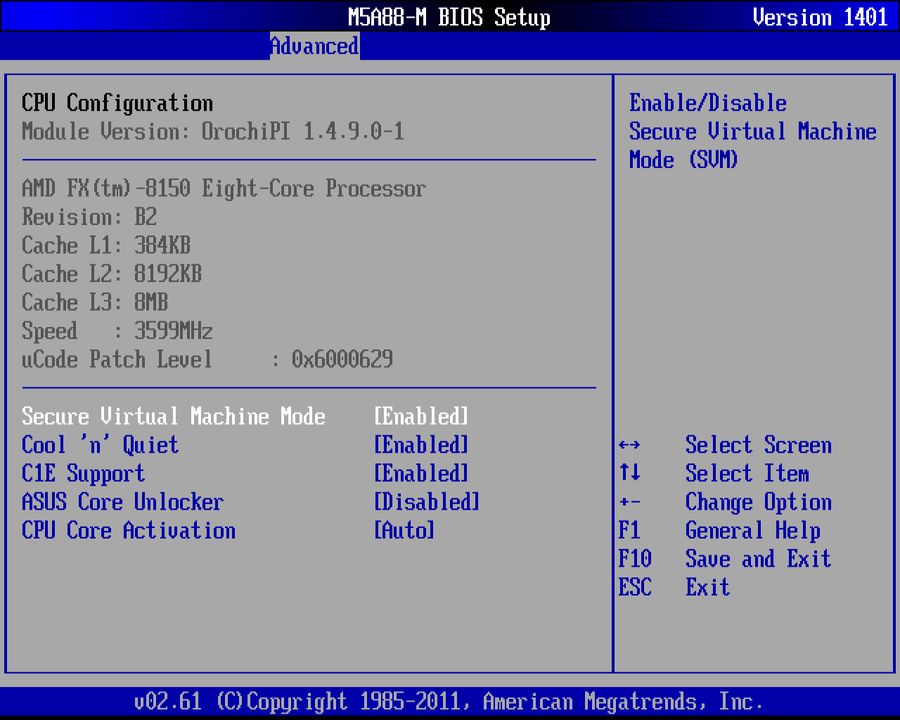Click the plus-minus Change Option icon
This screenshot has height=720, width=900.
pos(630,502)
